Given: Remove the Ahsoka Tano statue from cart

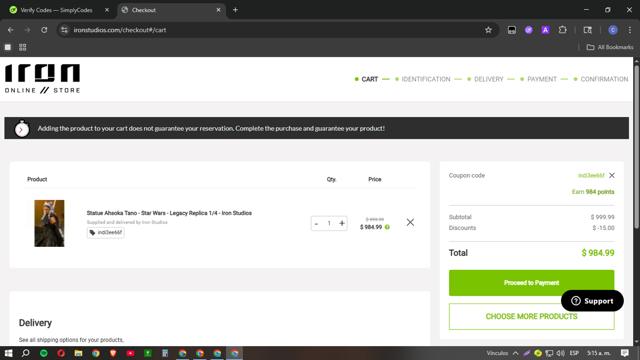Looking at the screenshot, I should coord(410,222).
